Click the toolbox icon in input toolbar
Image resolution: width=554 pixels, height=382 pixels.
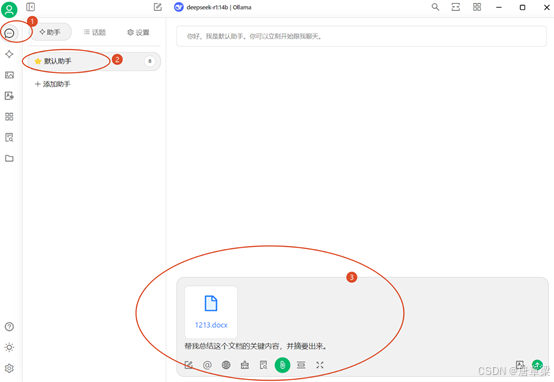[x=245, y=365]
